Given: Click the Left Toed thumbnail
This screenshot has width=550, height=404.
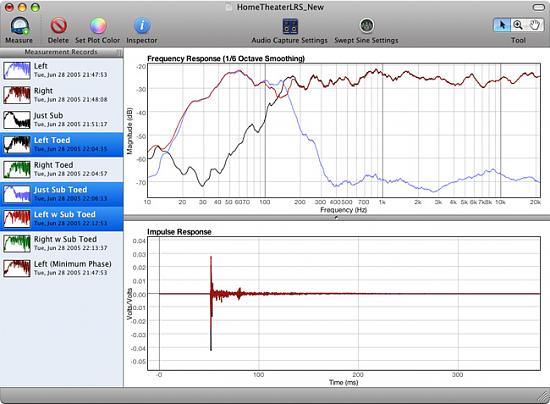Looking at the screenshot, I should coord(17,144).
